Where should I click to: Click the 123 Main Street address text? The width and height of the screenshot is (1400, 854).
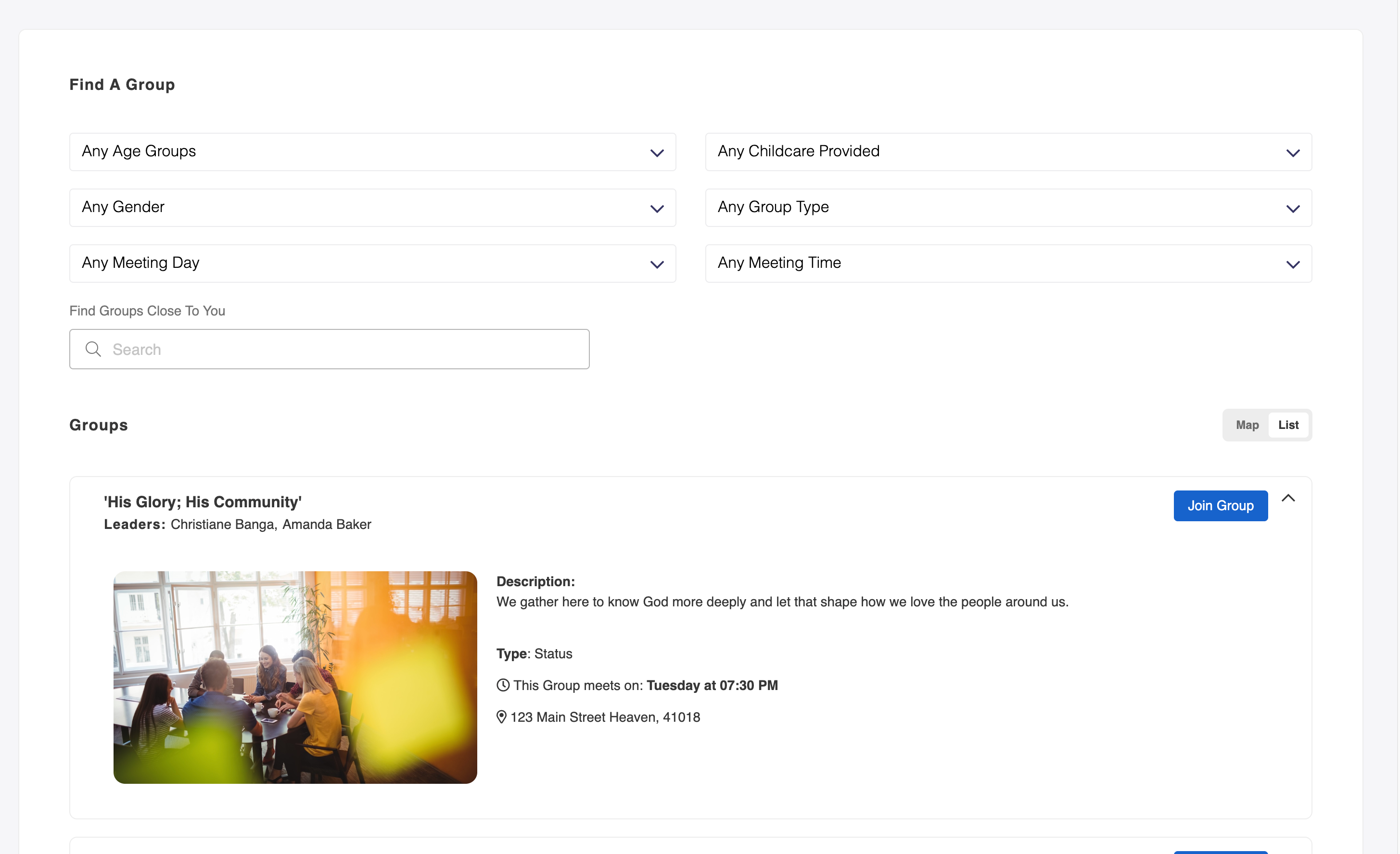(x=605, y=717)
